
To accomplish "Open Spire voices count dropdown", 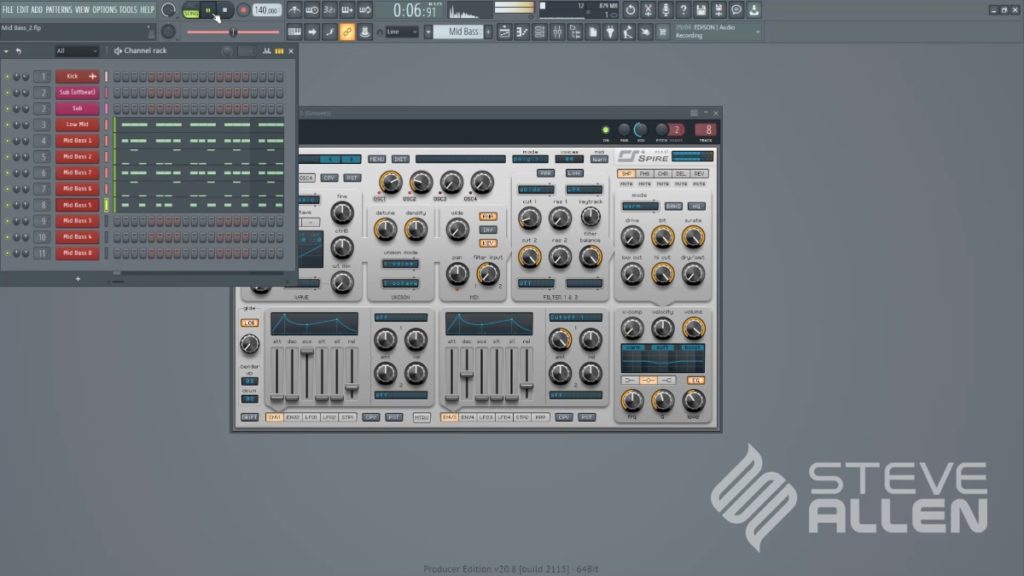I will pos(569,159).
